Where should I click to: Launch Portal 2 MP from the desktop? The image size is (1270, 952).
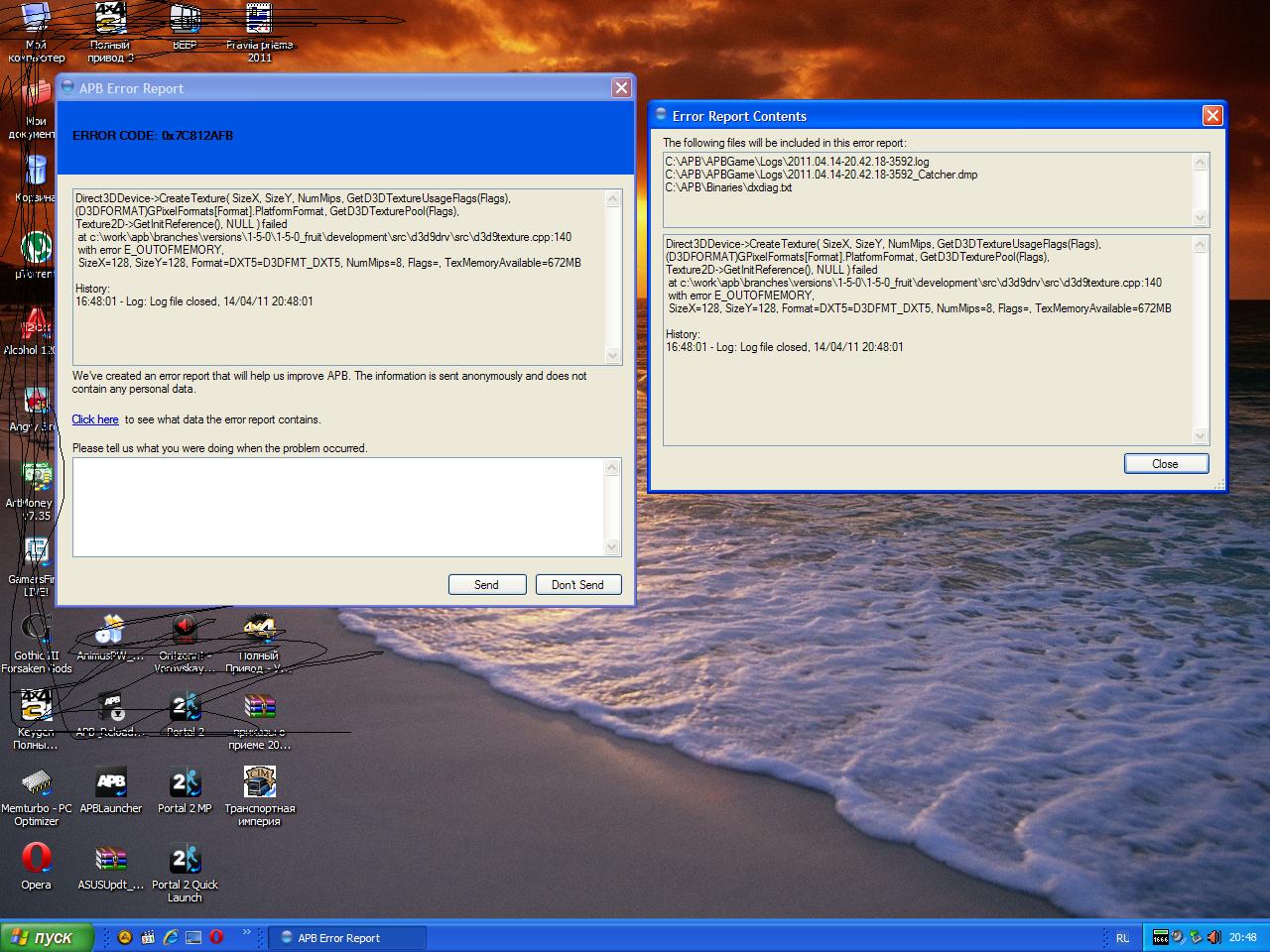pyautogui.click(x=185, y=790)
